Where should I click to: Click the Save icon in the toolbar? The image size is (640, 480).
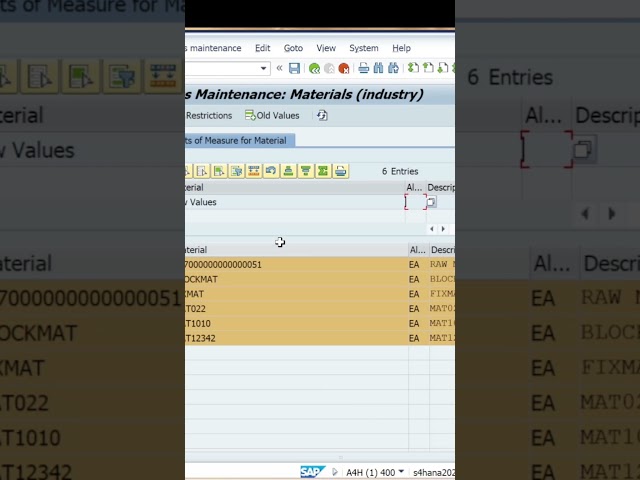294,68
